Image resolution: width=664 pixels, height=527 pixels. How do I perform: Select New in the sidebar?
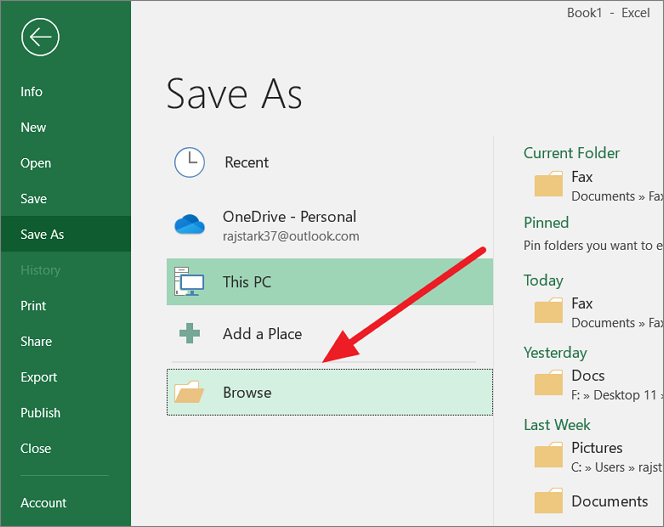(66, 127)
